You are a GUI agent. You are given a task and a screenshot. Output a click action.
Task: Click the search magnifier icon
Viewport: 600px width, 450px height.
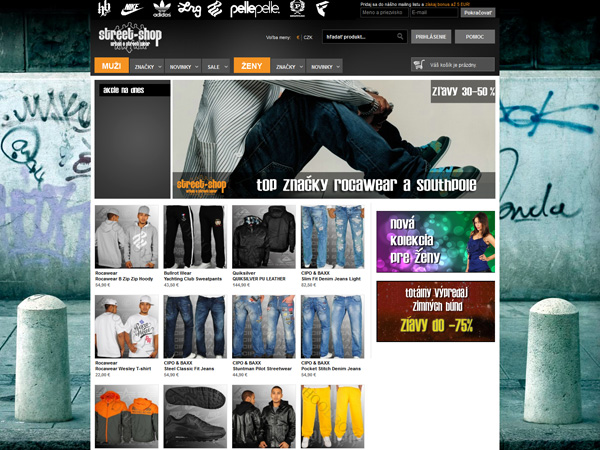point(400,36)
